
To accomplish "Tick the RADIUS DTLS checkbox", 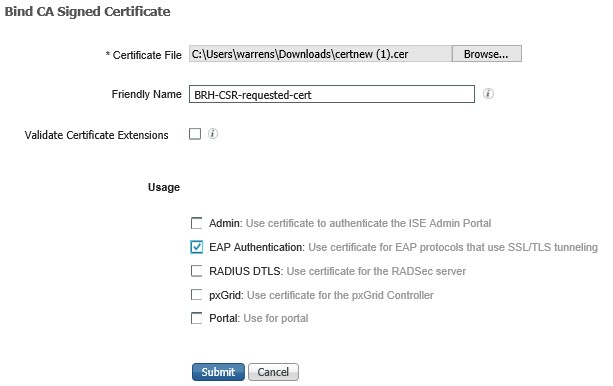I will pyautogui.click(x=197, y=271).
